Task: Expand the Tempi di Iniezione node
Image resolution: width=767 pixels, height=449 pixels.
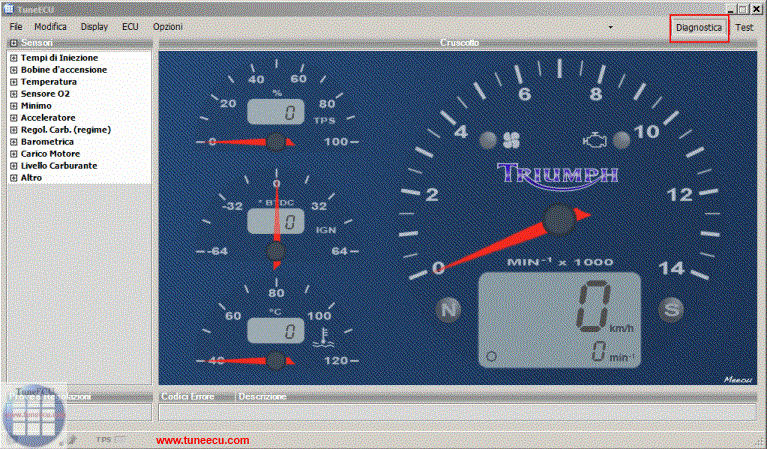Action: 14,58
